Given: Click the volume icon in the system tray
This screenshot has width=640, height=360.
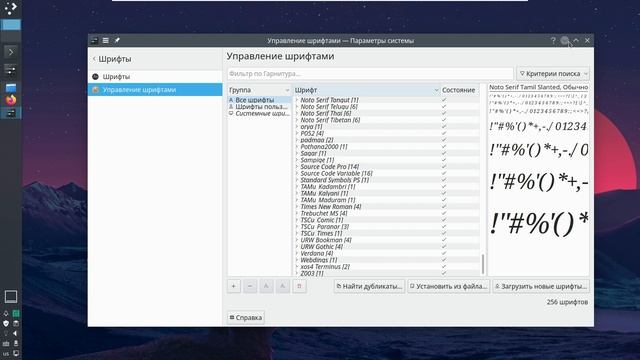Looking at the screenshot, I should pos(15,333).
